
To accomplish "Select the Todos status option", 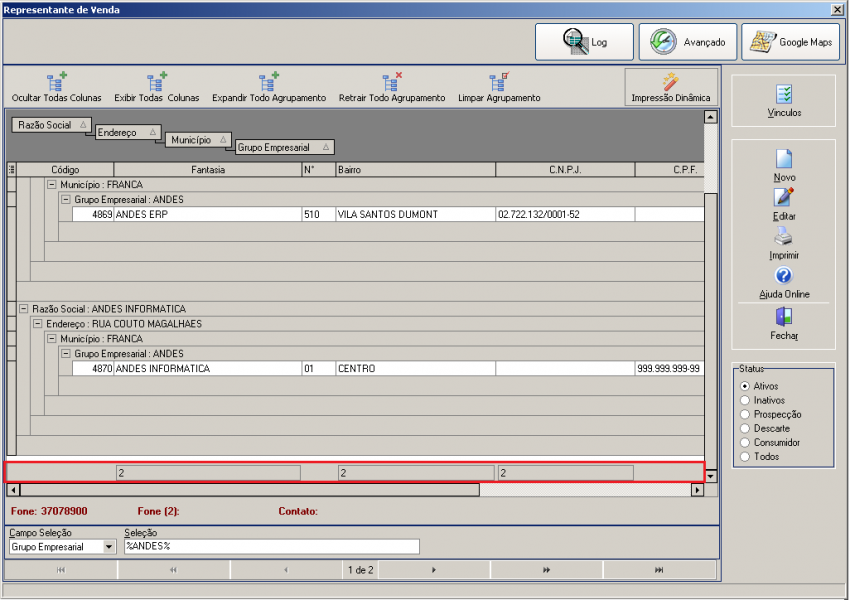I will (x=745, y=456).
